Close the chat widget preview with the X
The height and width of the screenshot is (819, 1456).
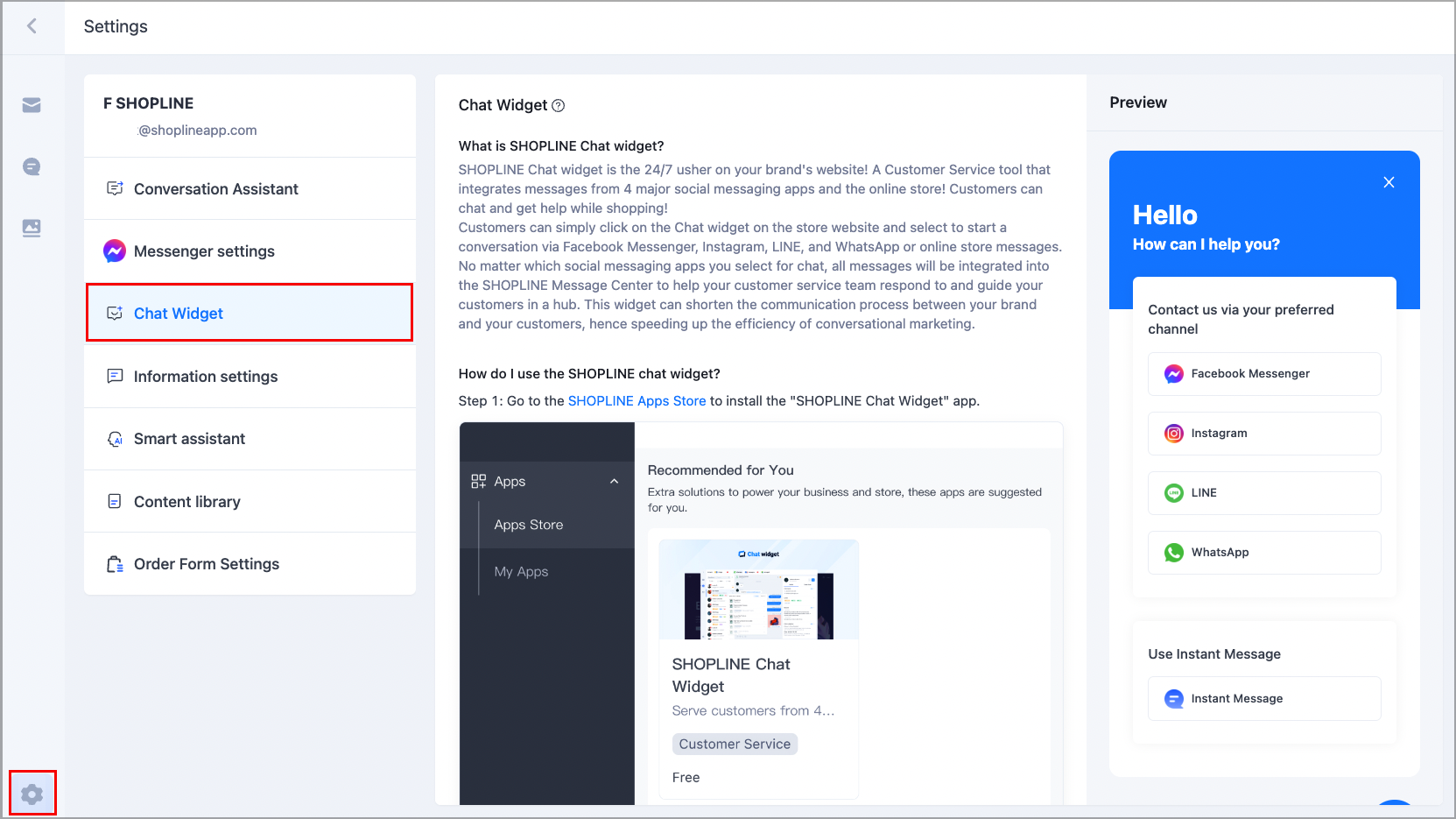(1389, 182)
